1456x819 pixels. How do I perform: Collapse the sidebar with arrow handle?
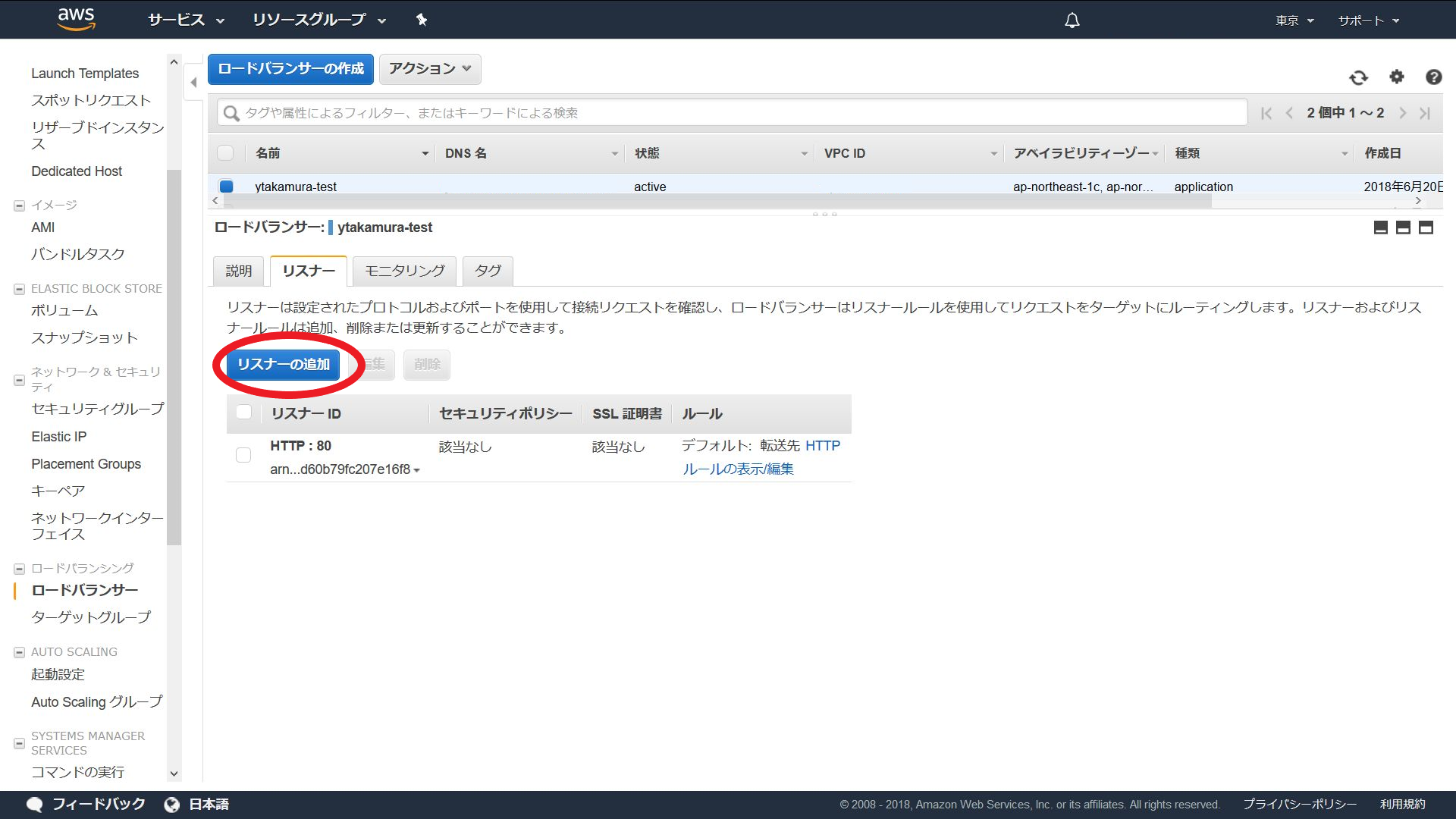[x=193, y=82]
